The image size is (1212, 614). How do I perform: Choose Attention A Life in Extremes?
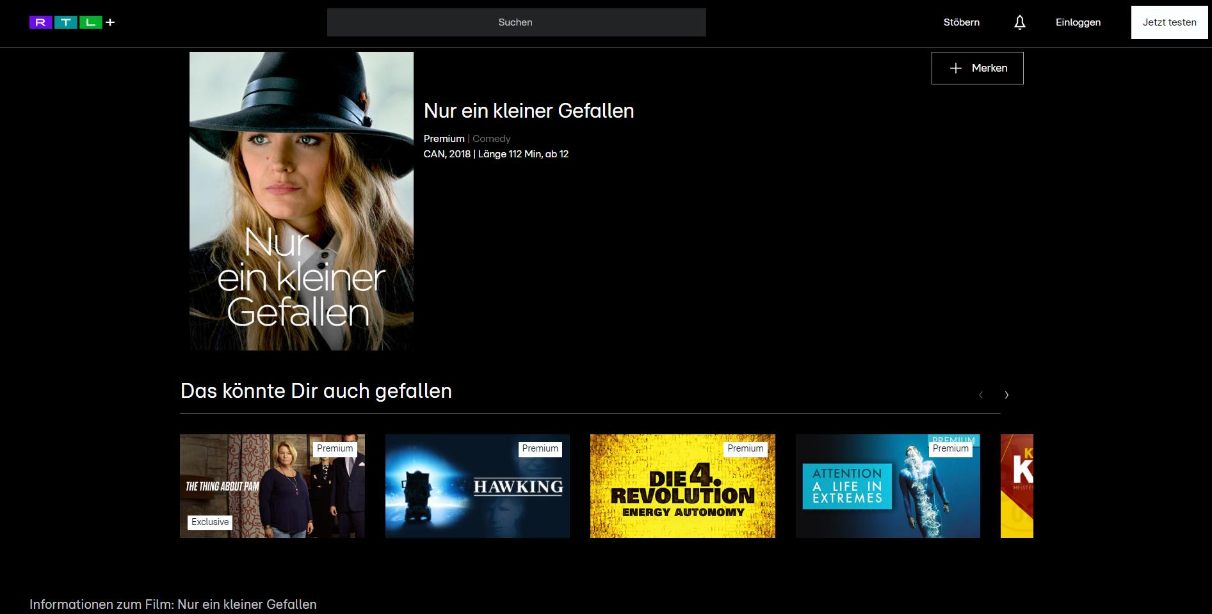(x=887, y=486)
